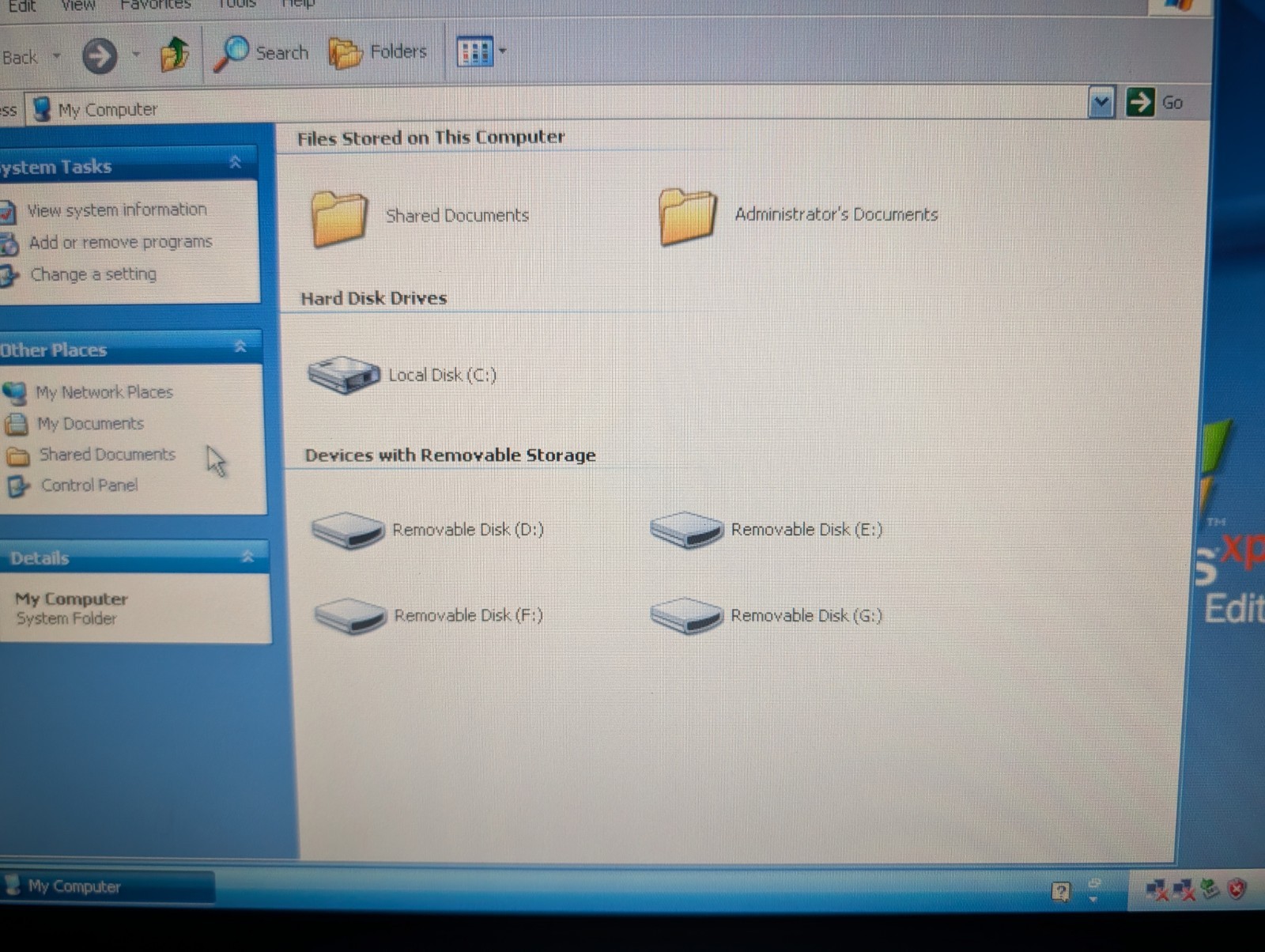Image resolution: width=1265 pixels, height=952 pixels.
Task: Open the address bar dropdown arrow
Action: point(1101,102)
